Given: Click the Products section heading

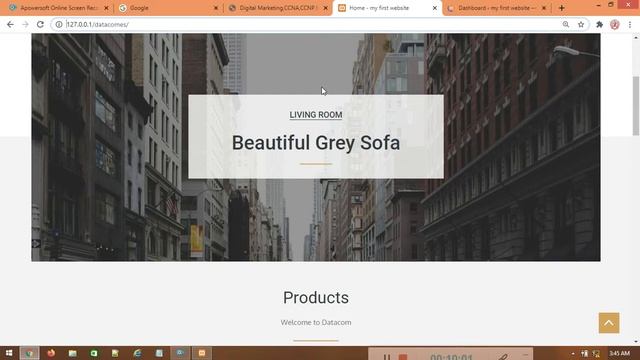Looking at the screenshot, I should tap(316, 298).
